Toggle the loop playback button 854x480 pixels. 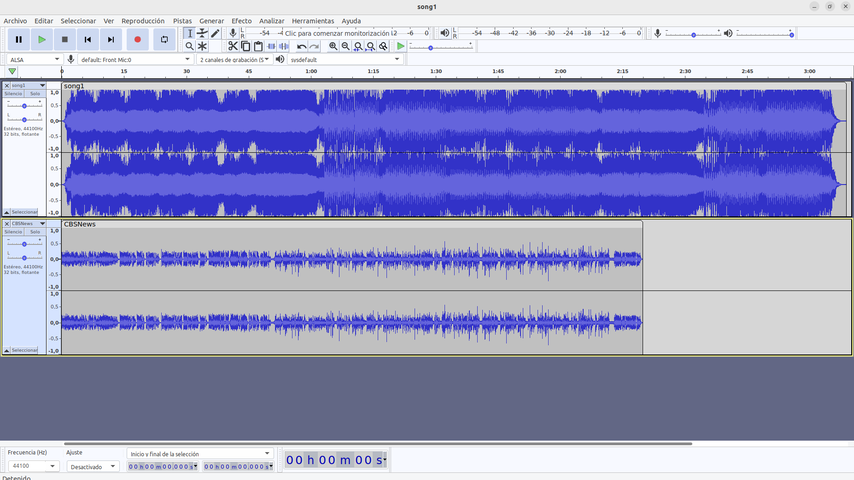pos(164,40)
